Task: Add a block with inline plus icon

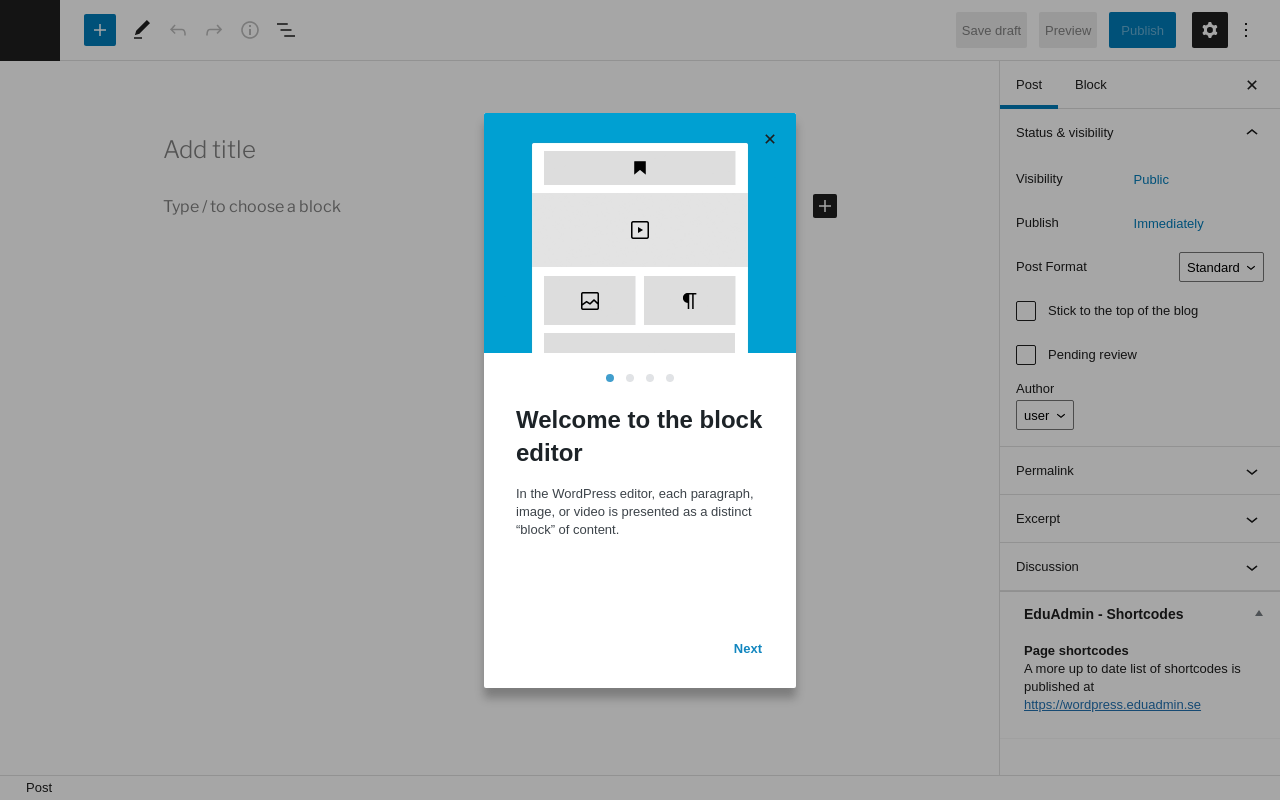Action: (x=825, y=206)
